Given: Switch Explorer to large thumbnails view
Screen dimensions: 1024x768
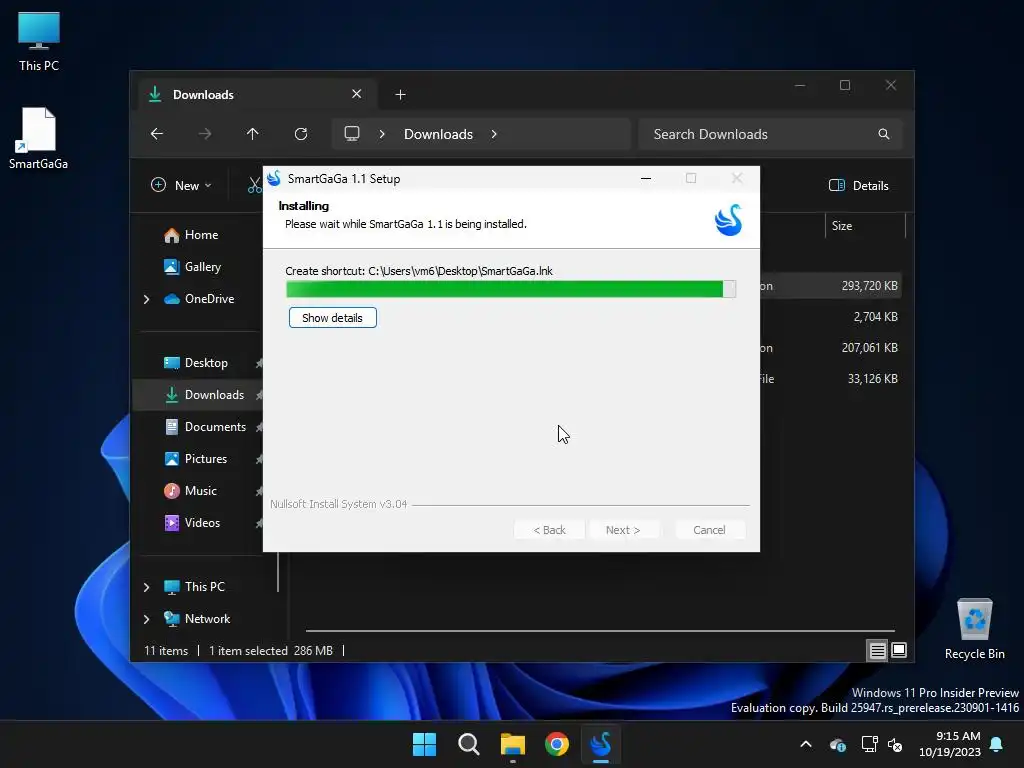Looking at the screenshot, I should coord(899,650).
